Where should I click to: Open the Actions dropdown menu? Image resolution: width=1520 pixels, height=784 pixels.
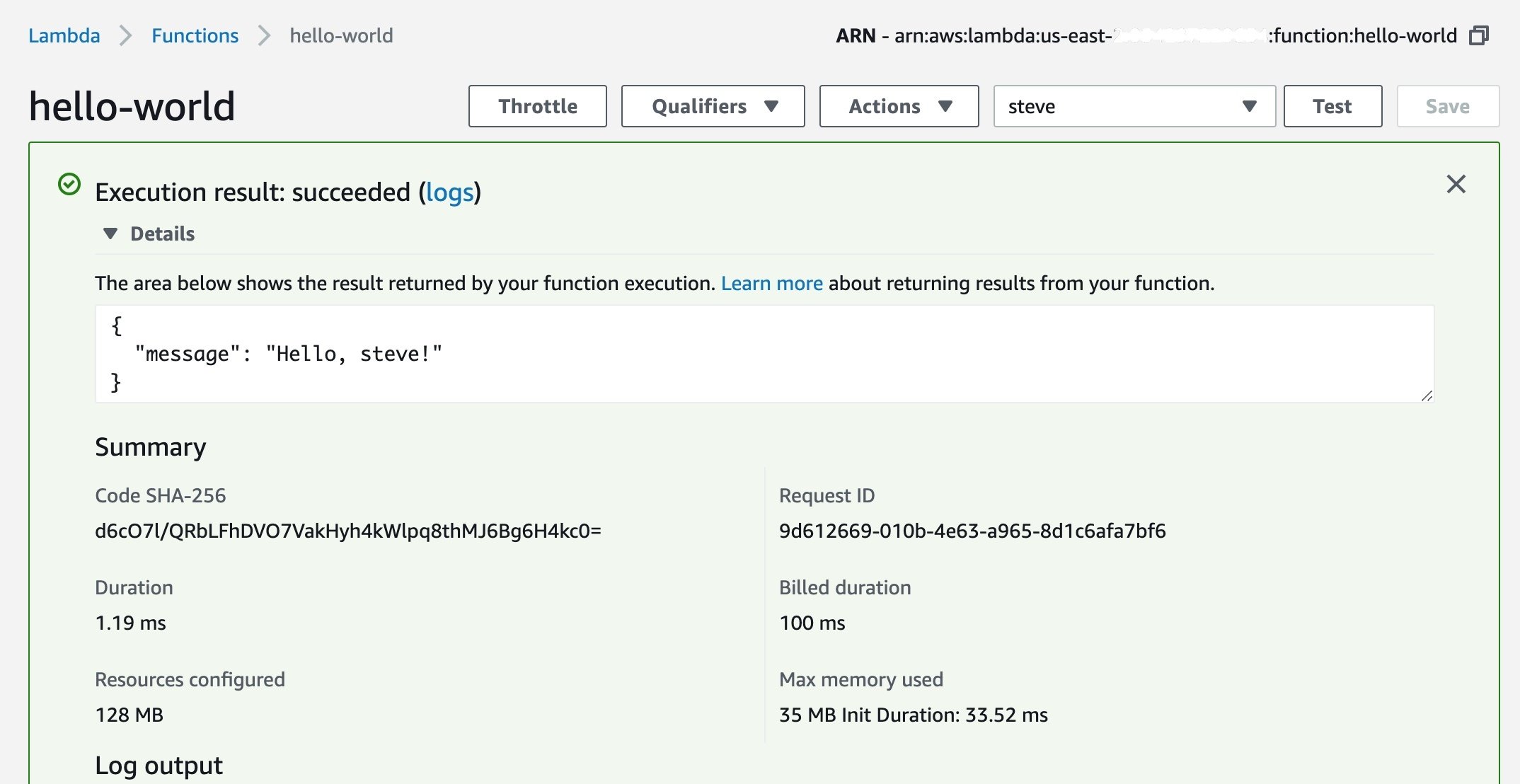point(899,106)
